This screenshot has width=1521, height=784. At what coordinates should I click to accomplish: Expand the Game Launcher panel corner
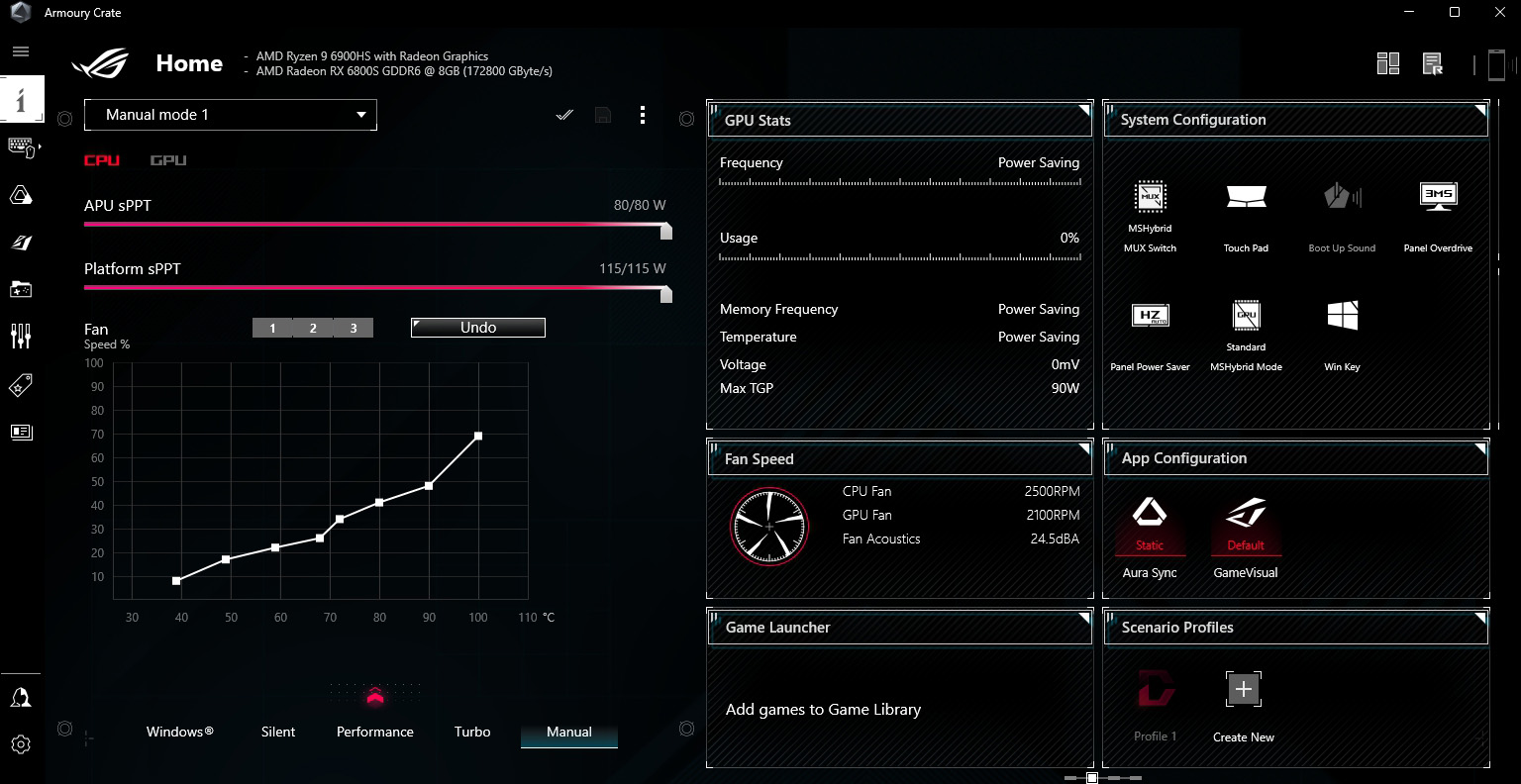pos(1085,617)
